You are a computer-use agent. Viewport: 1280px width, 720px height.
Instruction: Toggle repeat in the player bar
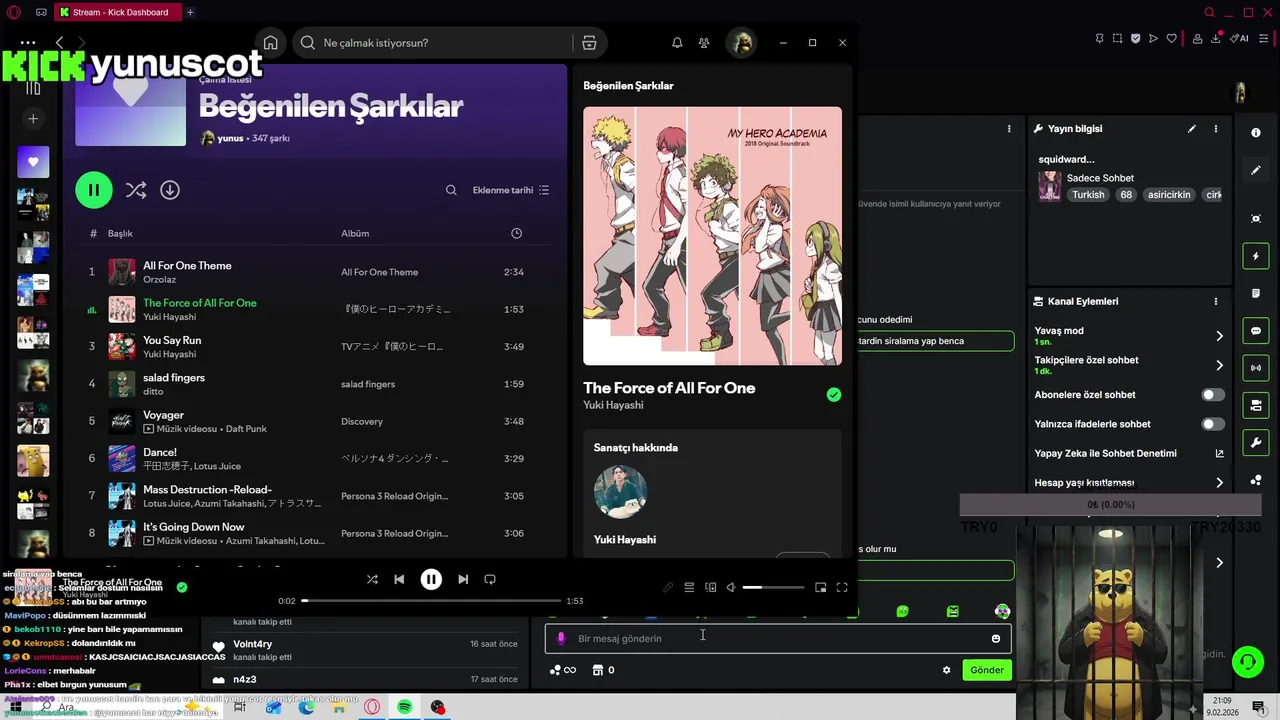tap(490, 579)
